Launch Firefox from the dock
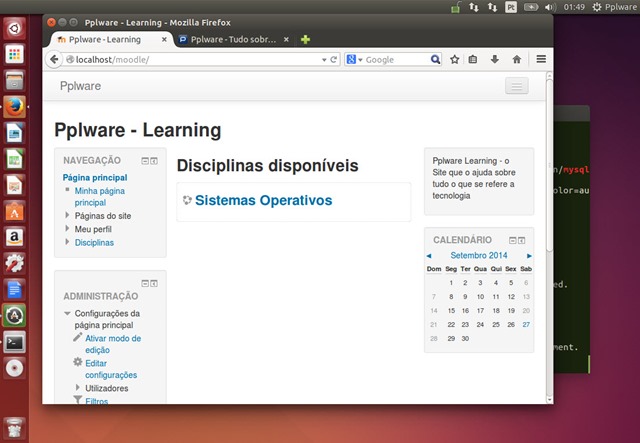The width and height of the screenshot is (640, 443). 14,107
